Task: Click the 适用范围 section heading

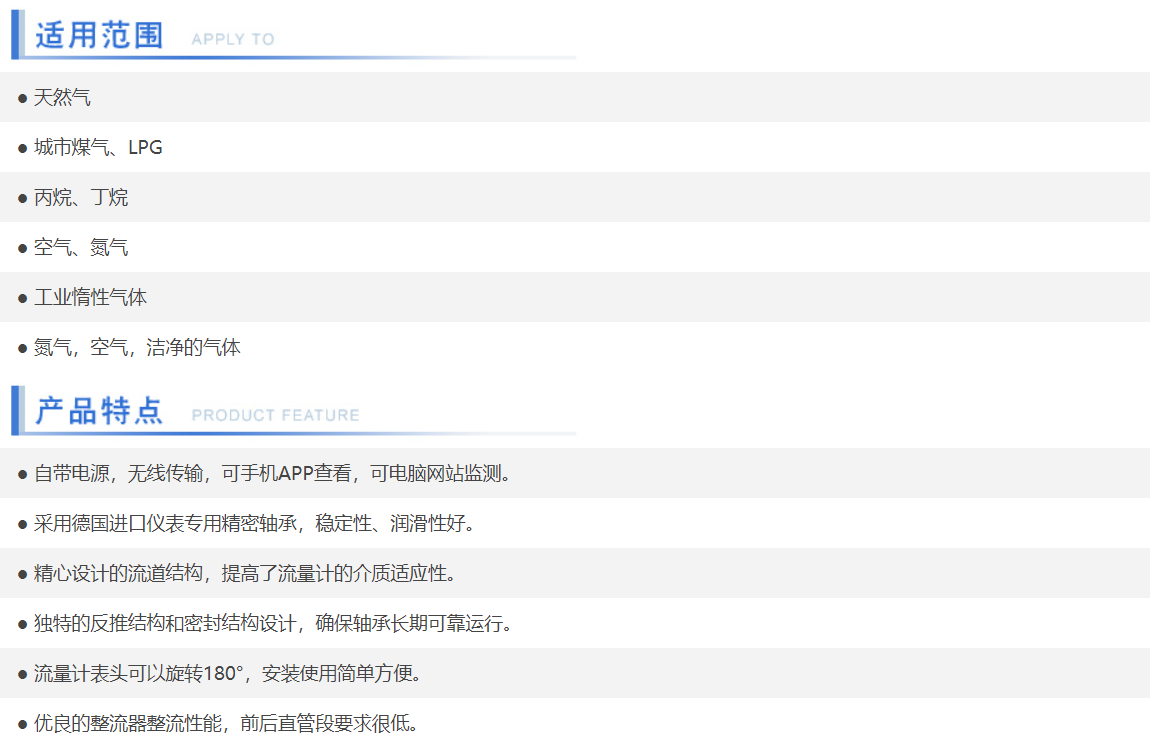Action: pyautogui.click(x=99, y=36)
